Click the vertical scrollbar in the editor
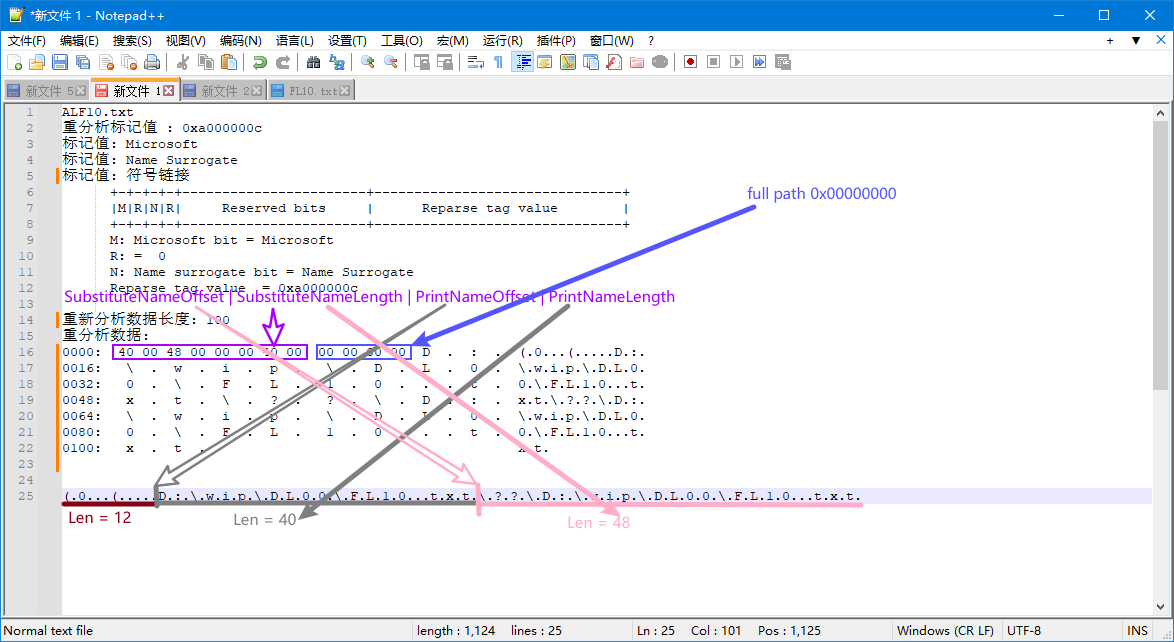 [x=1160, y=360]
